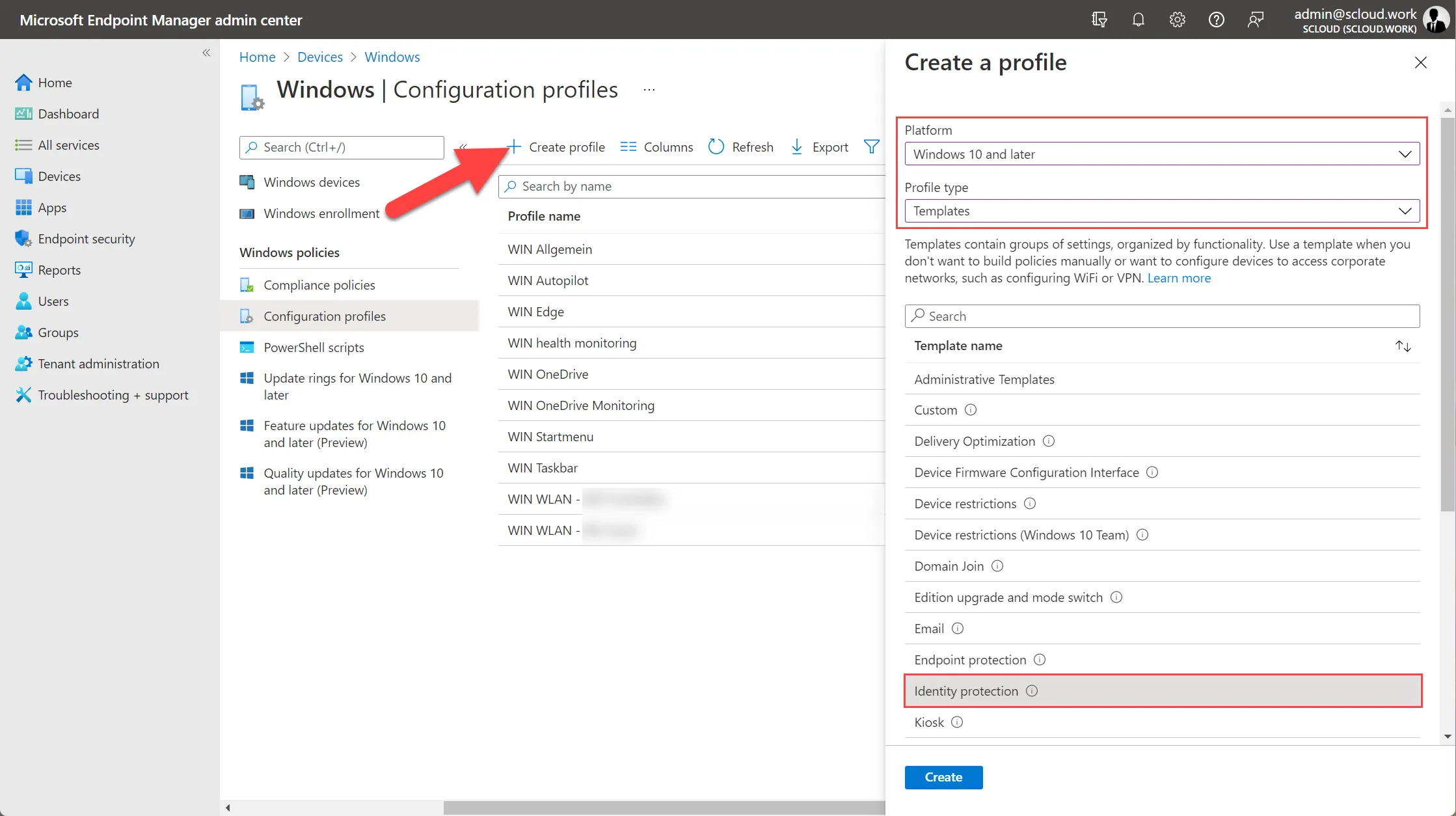The image size is (1456, 816).
Task: Expand the Platform dropdown
Action: [1162, 154]
